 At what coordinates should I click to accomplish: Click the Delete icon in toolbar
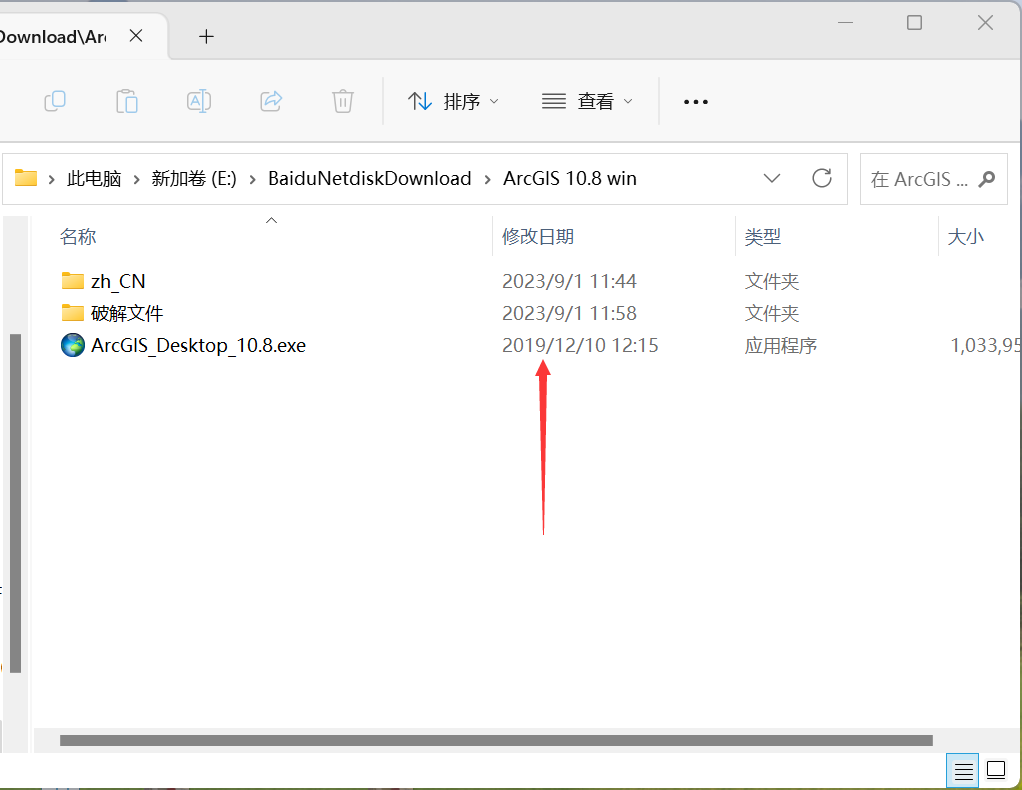point(342,101)
